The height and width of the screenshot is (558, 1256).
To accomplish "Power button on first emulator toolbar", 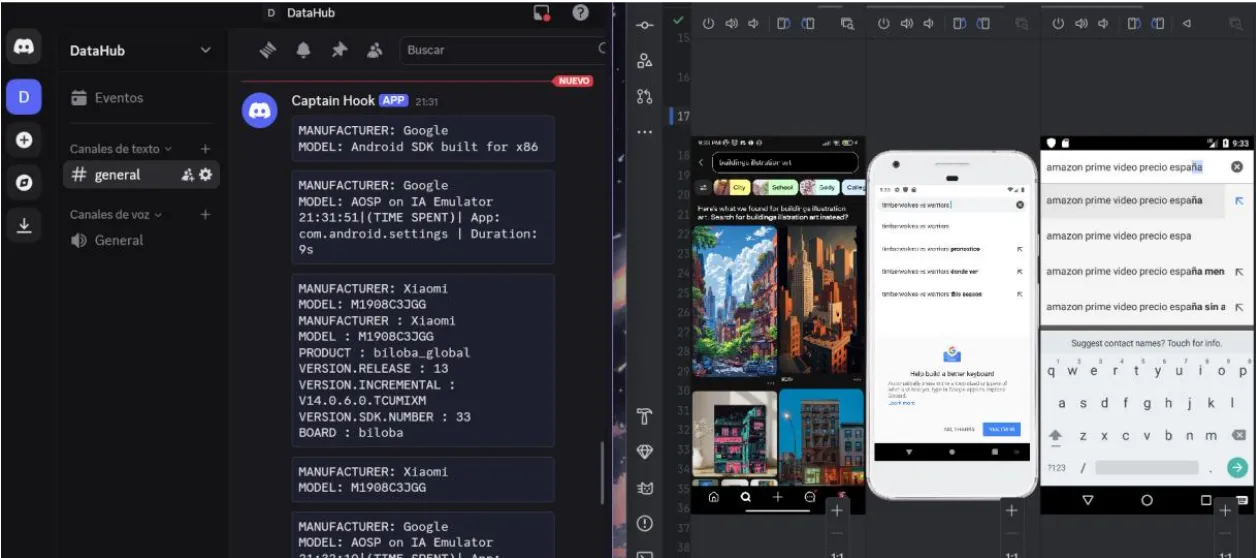I will tap(707, 23).
